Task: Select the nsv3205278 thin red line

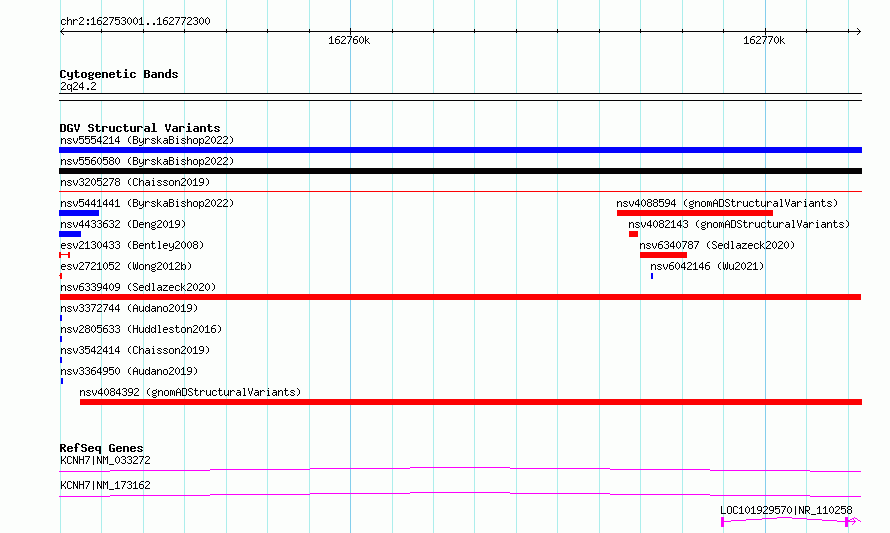Action: [460, 192]
